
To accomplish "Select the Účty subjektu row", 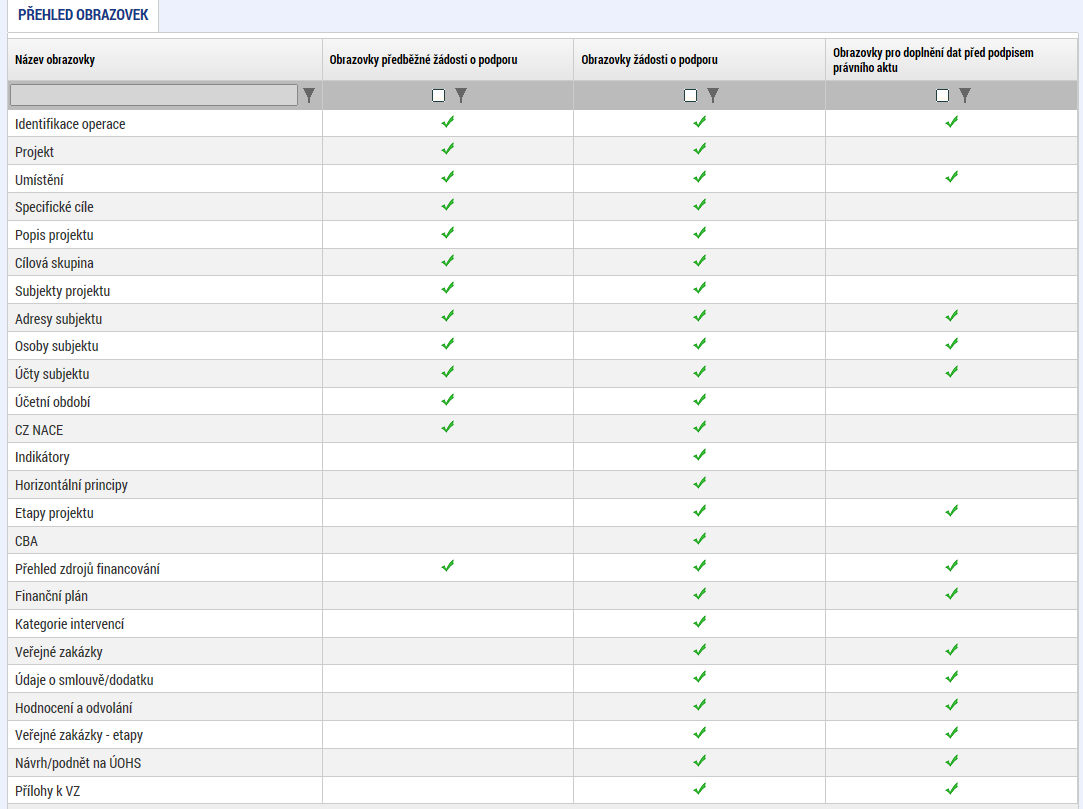I will click(x=543, y=373).
